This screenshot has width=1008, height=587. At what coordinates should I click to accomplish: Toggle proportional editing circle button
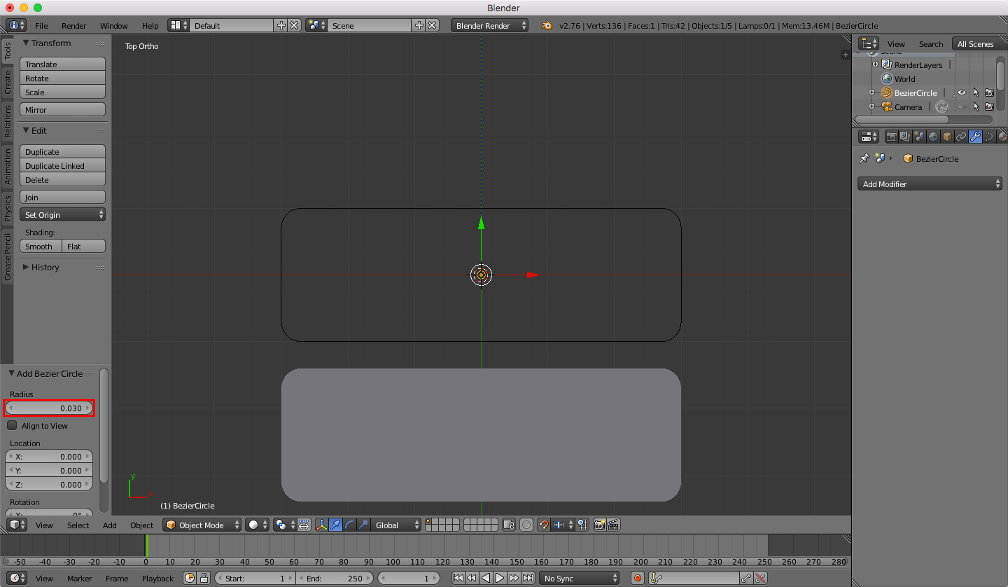coord(526,525)
